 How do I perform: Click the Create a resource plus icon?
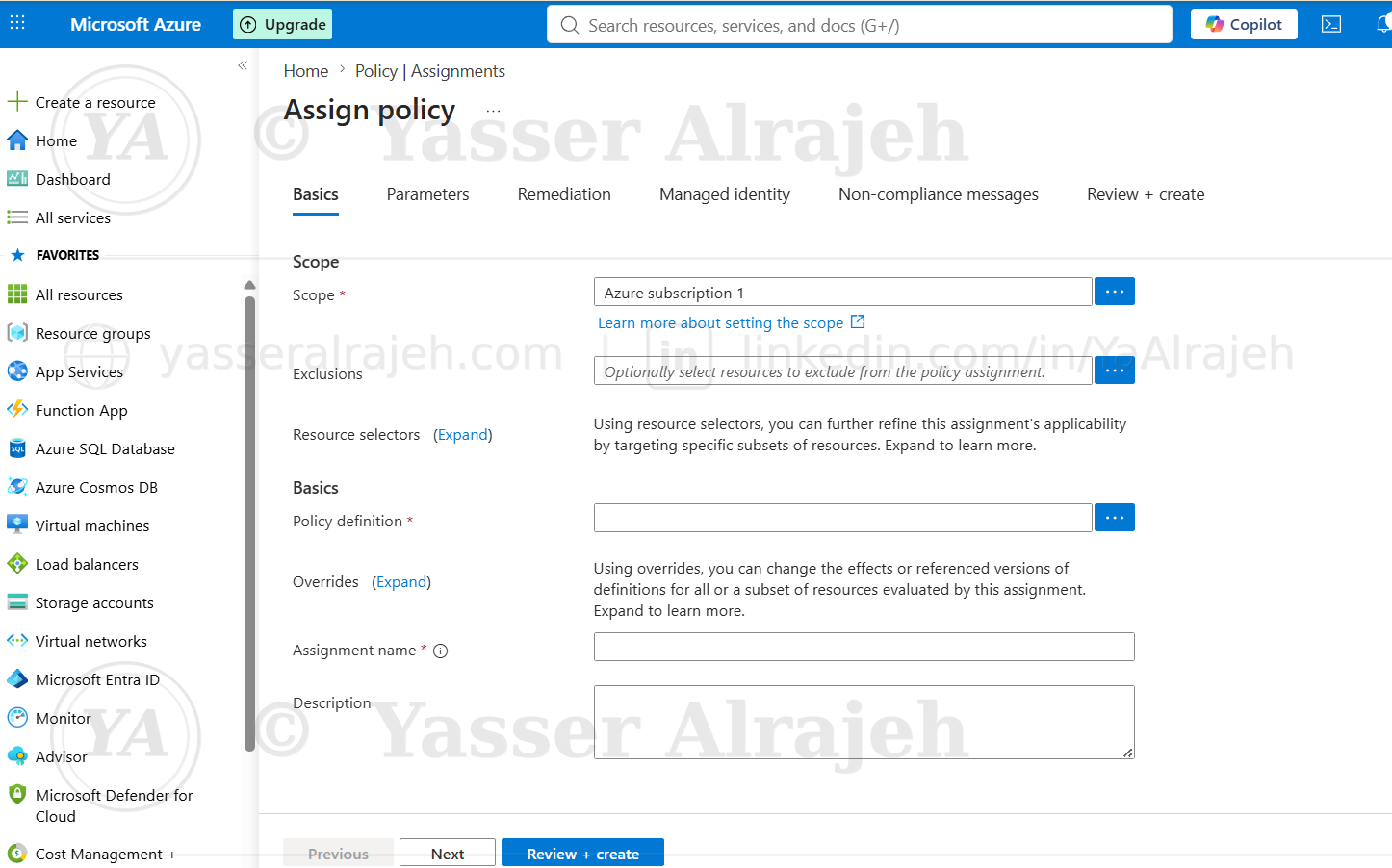click(17, 101)
